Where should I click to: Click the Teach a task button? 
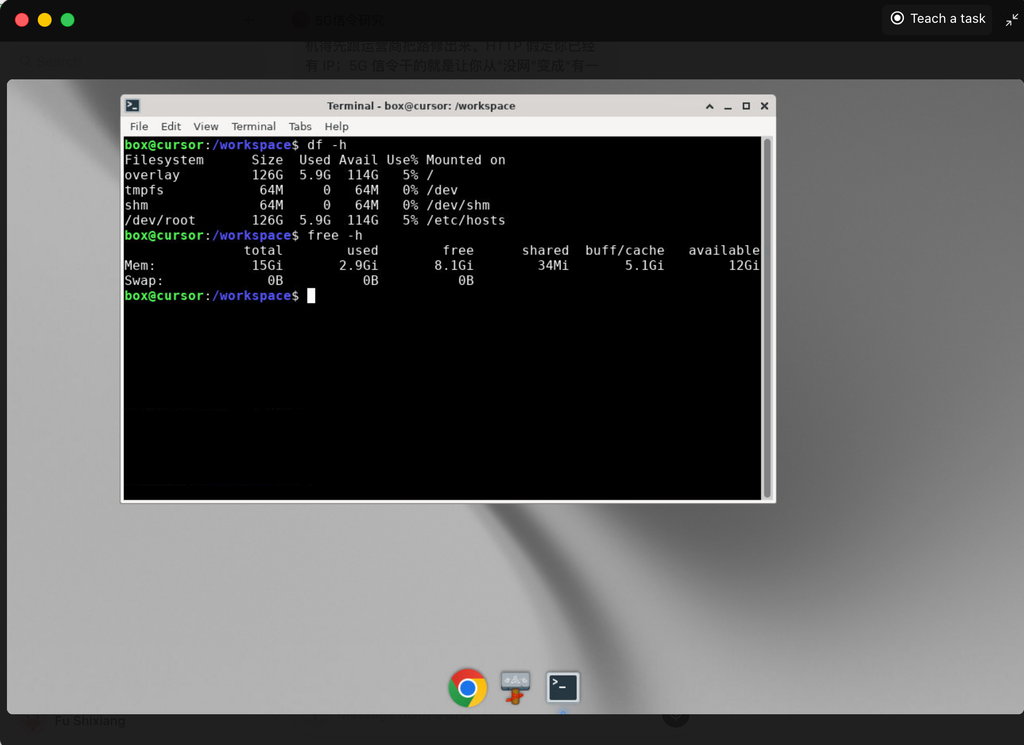point(937,19)
